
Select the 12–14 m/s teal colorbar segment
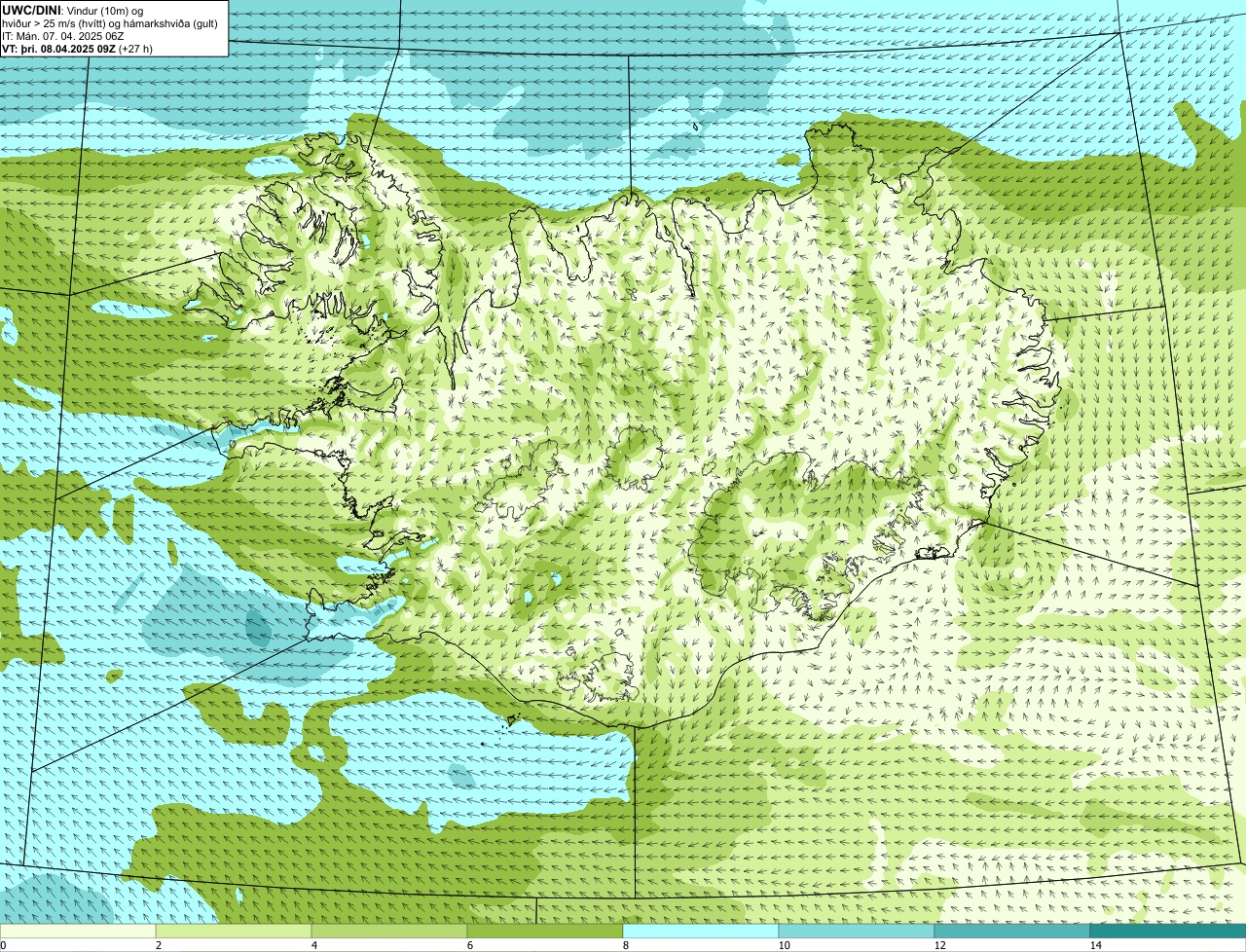point(1012,931)
